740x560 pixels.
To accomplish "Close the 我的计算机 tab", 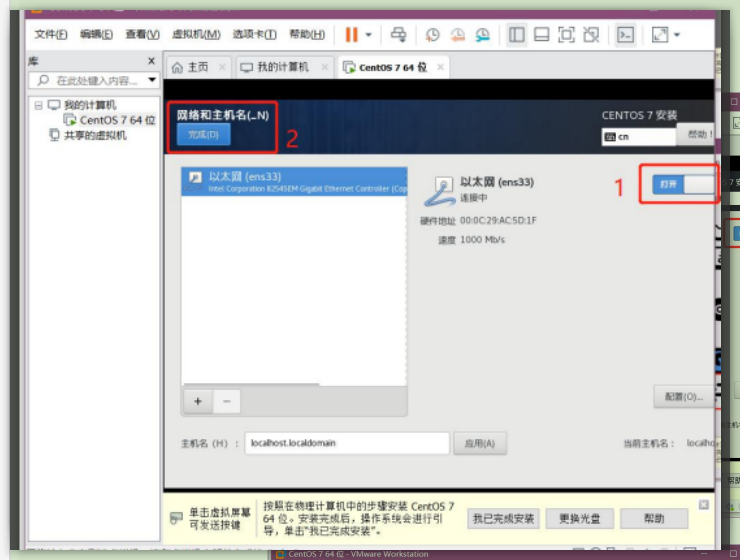I will (x=325, y=67).
